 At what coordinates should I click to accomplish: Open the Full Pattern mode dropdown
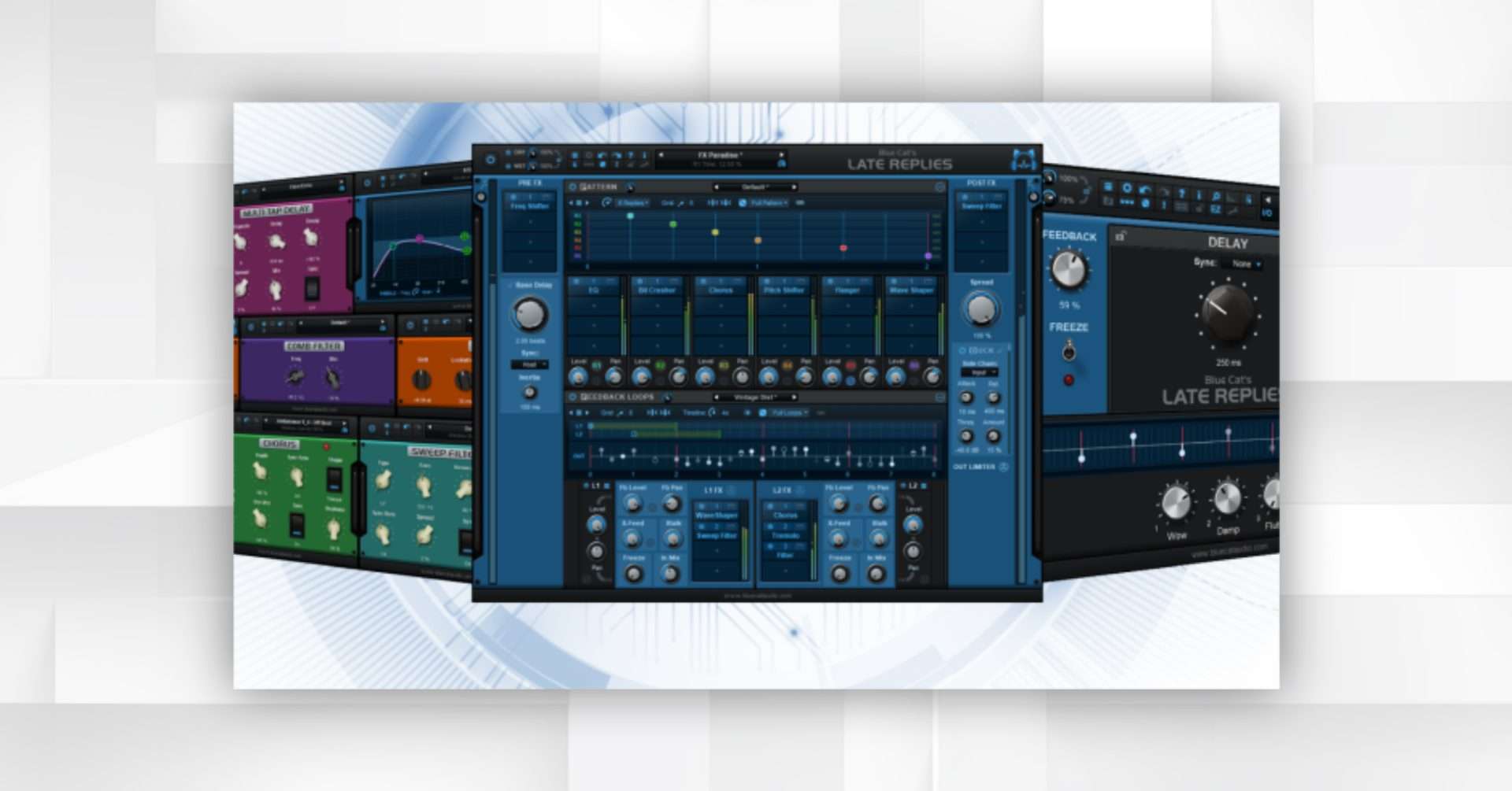767,203
